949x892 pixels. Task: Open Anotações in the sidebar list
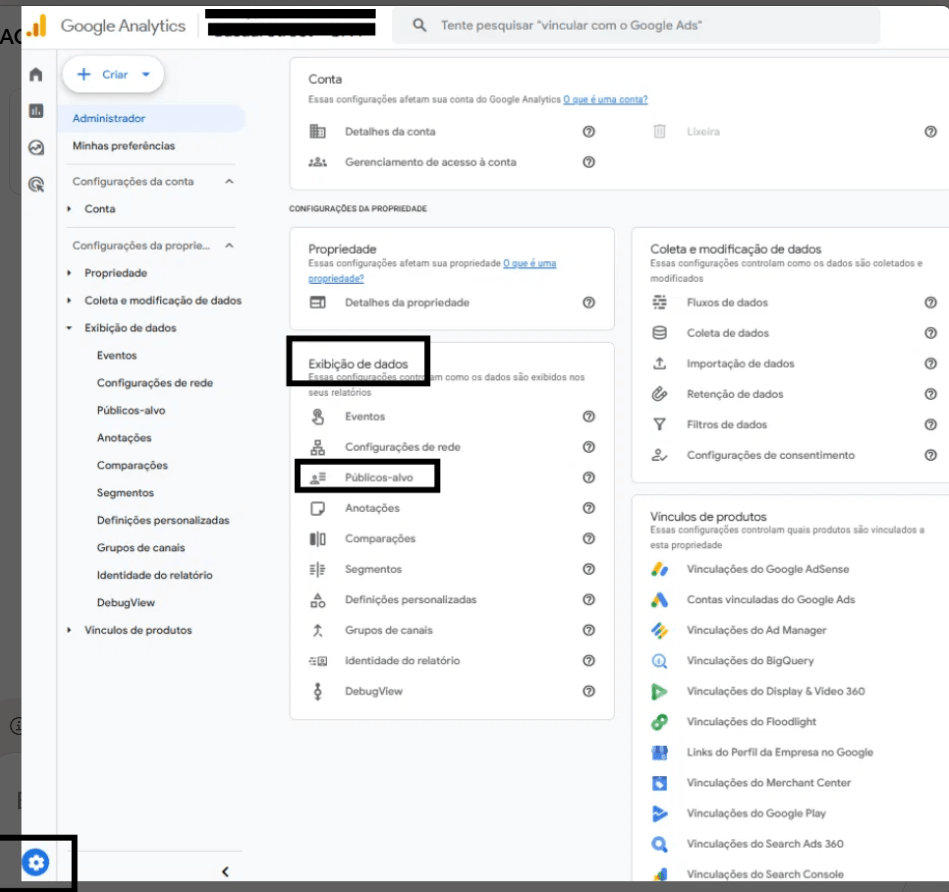(x=124, y=438)
